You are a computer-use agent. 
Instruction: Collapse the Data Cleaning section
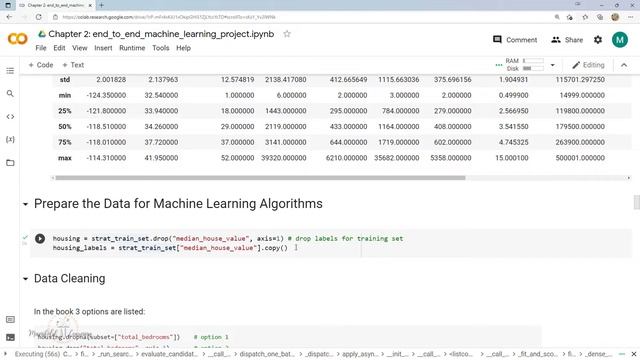pos(25,279)
